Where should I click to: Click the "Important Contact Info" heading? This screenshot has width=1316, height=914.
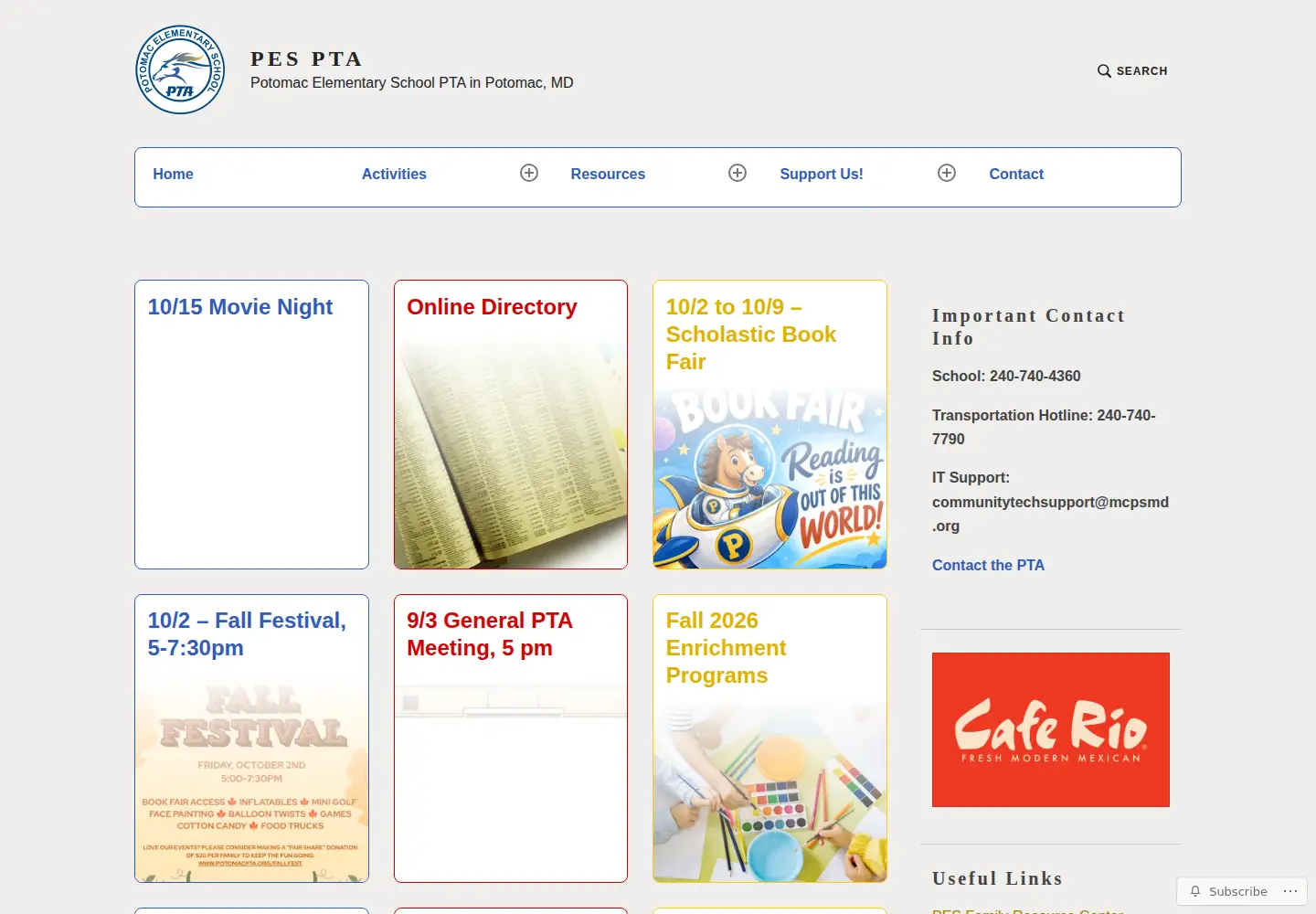(x=1028, y=326)
